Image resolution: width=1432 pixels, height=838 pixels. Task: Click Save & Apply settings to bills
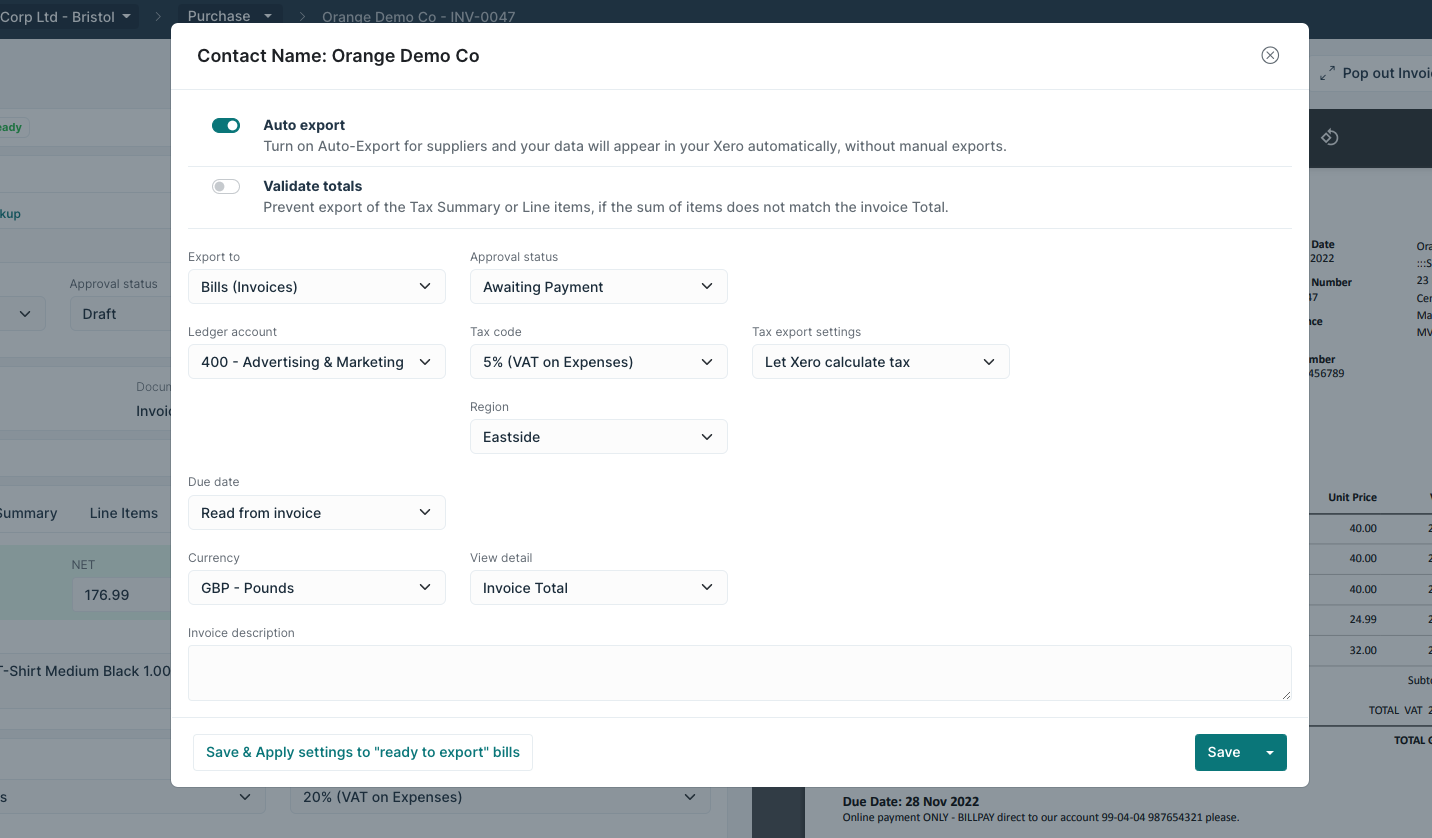tap(363, 753)
